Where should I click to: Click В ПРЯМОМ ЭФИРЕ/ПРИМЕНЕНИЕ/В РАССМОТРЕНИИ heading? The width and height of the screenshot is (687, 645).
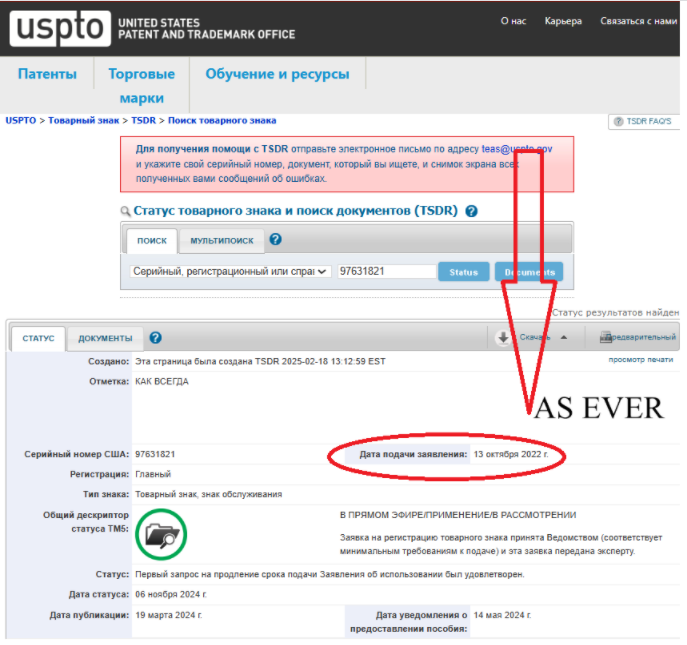pos(458,515)
